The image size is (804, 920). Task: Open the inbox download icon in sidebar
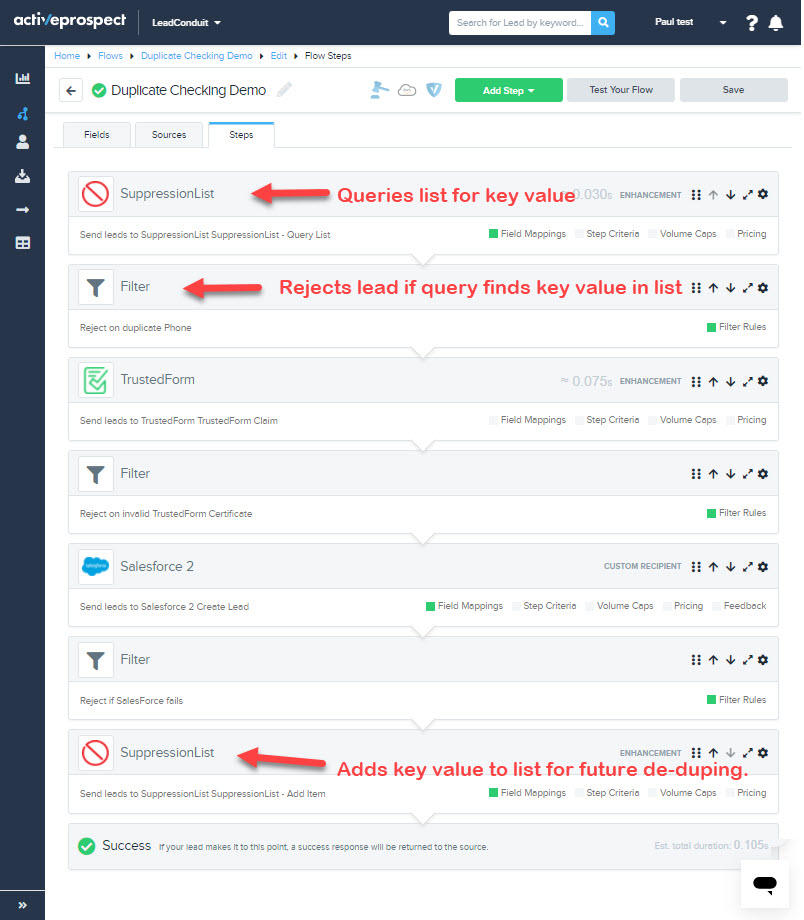pos(22,176)
